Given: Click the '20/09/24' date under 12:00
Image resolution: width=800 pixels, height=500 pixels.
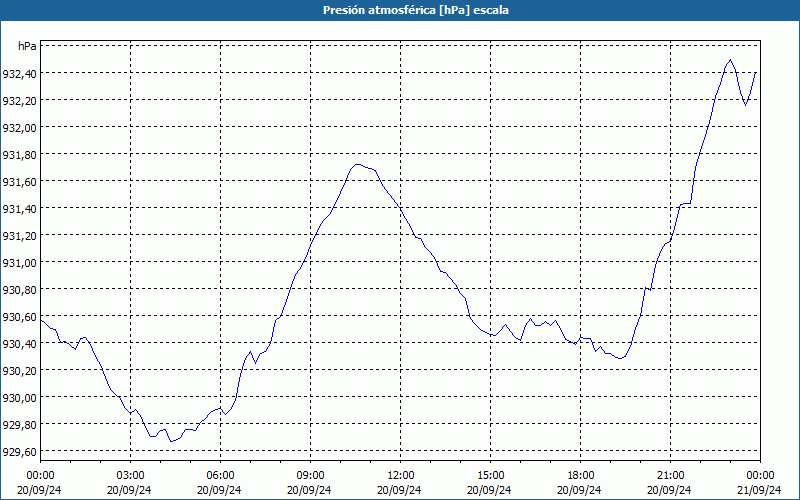Looking at the screenshot, I should pyautogui.click(x=399, y=490).
